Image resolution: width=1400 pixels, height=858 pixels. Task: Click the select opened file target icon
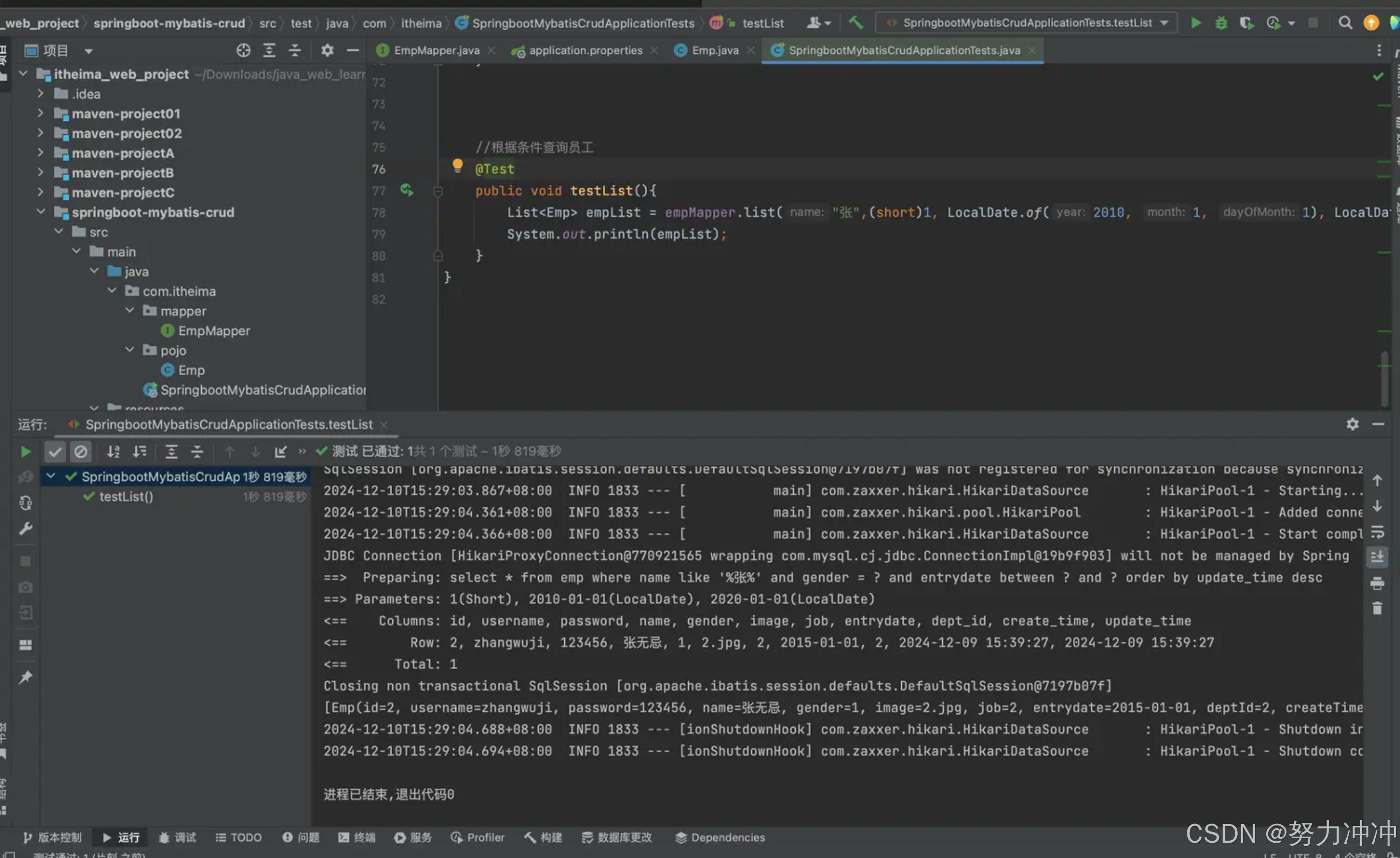coord(243,50)
